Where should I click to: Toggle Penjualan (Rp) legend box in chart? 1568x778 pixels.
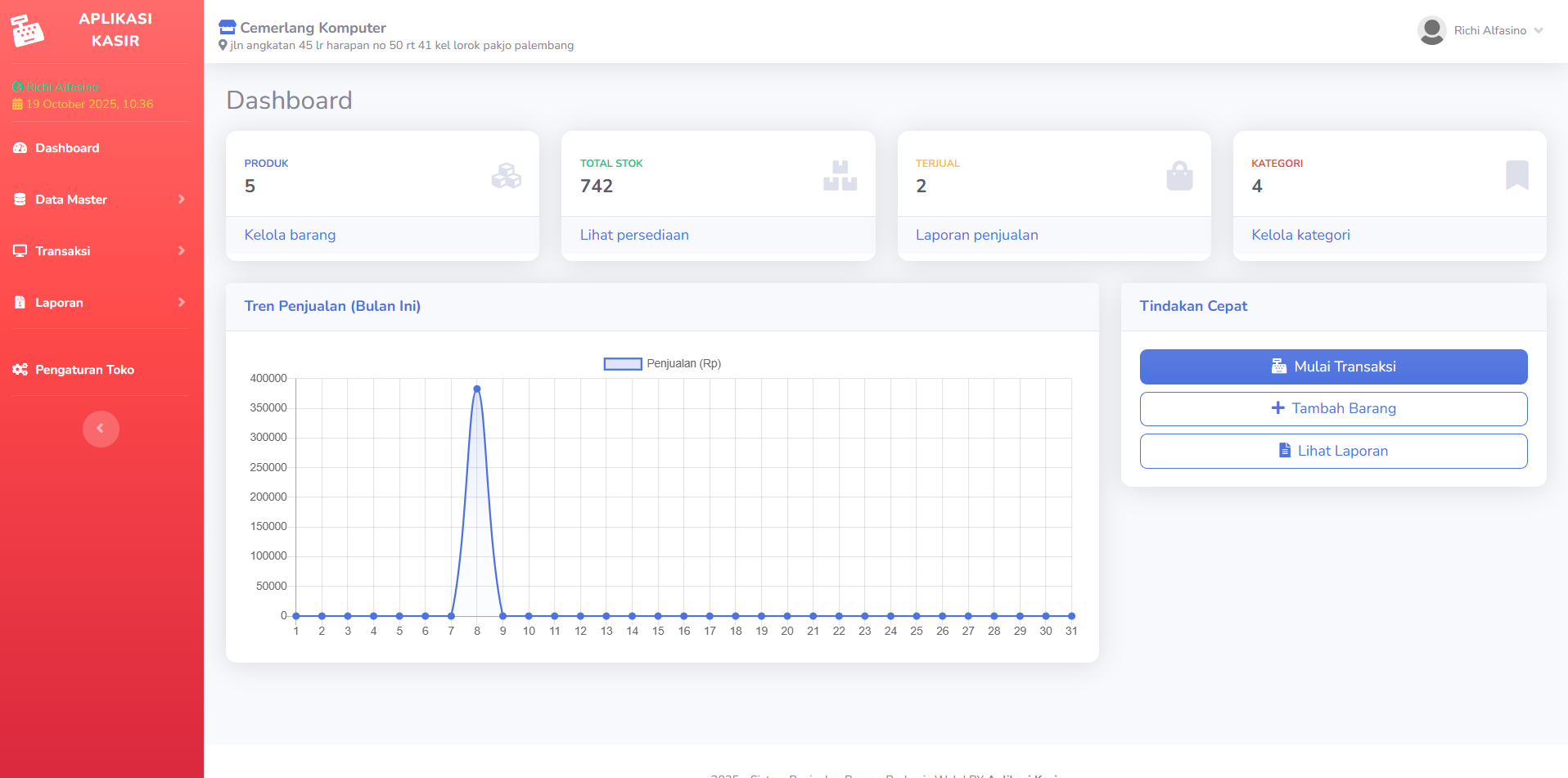click(x=622, y=364)
